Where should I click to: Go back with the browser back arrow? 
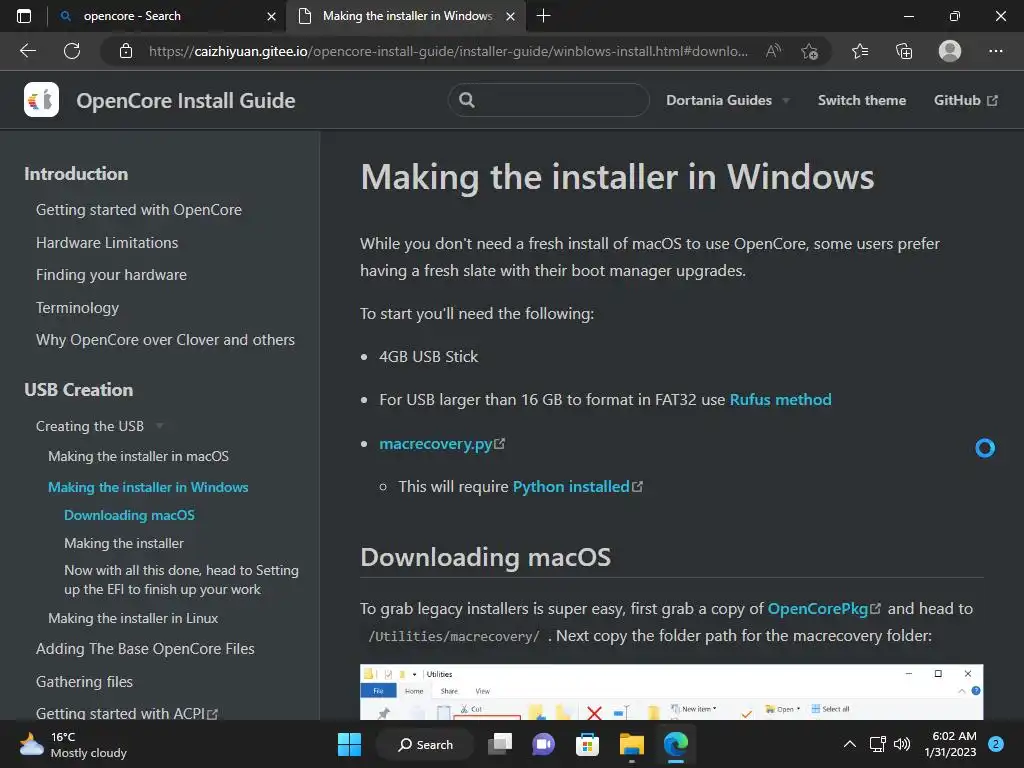27,51
